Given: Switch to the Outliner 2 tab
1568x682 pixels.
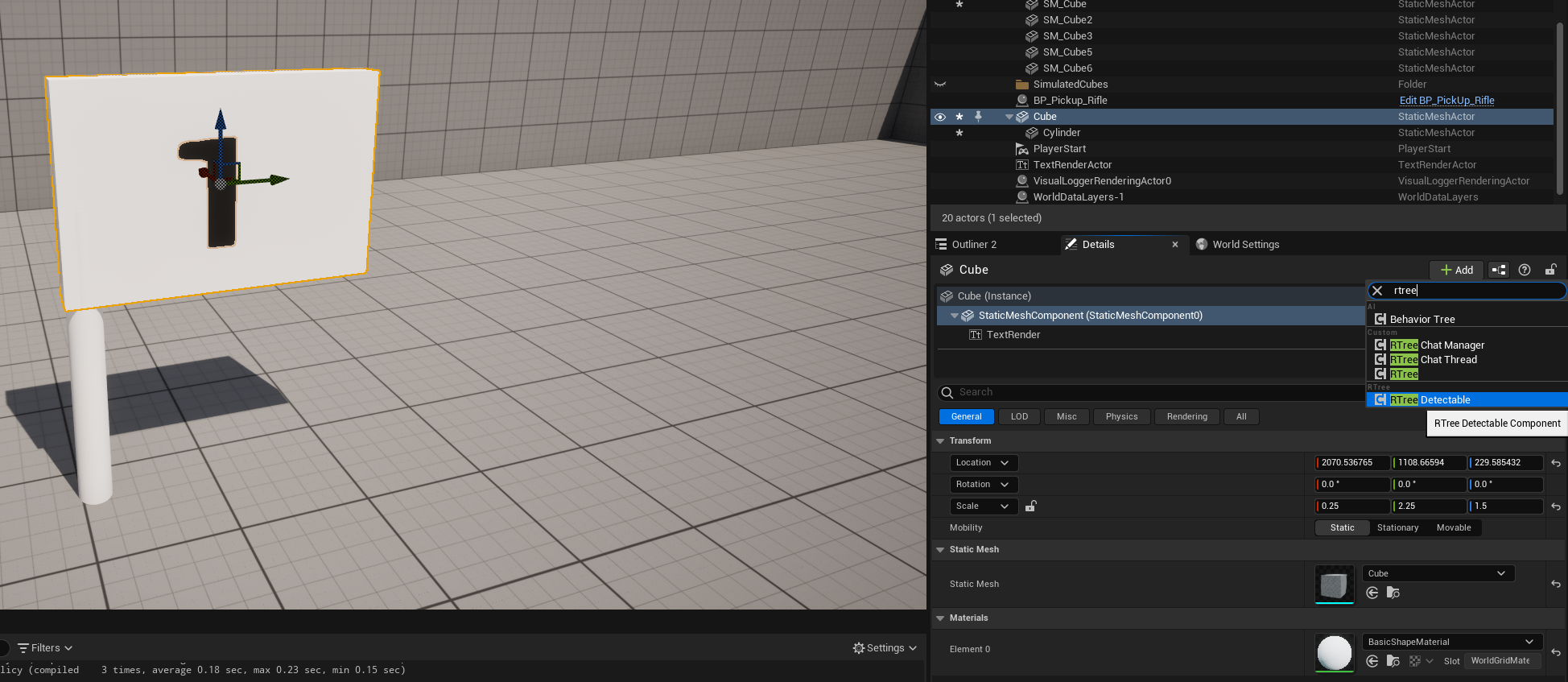Looking at the screenshot, I should click(974, 245).
